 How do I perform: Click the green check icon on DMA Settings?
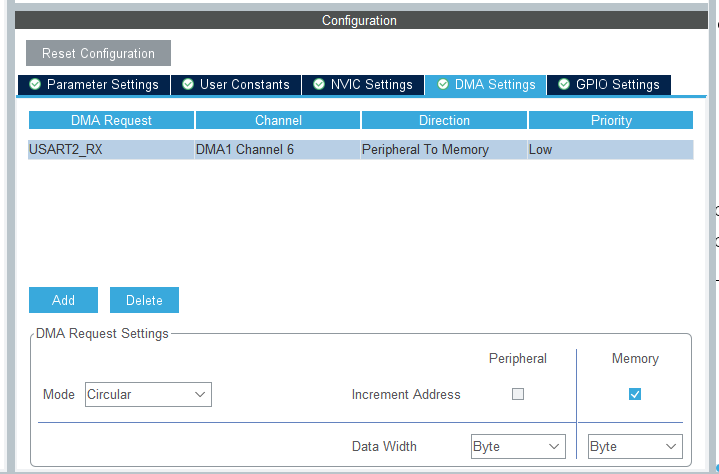coord(442,84)
